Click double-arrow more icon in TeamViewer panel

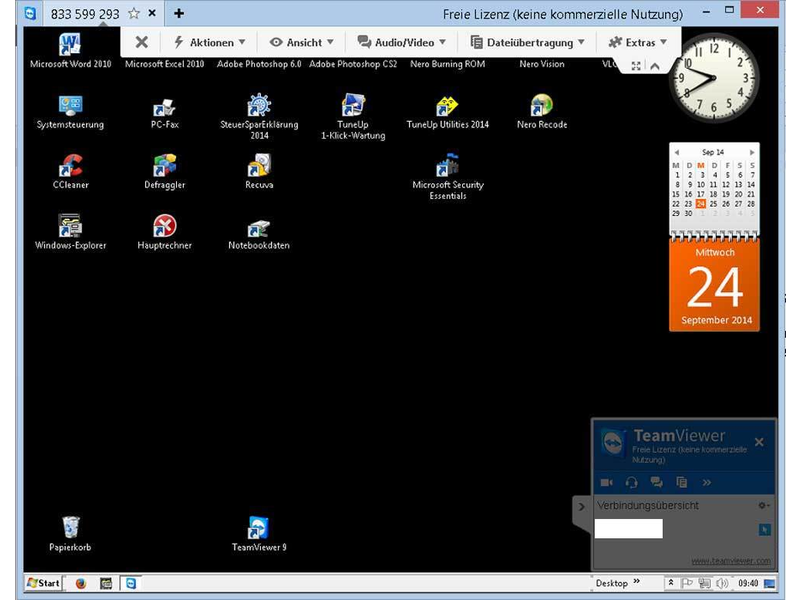[707, 482]
